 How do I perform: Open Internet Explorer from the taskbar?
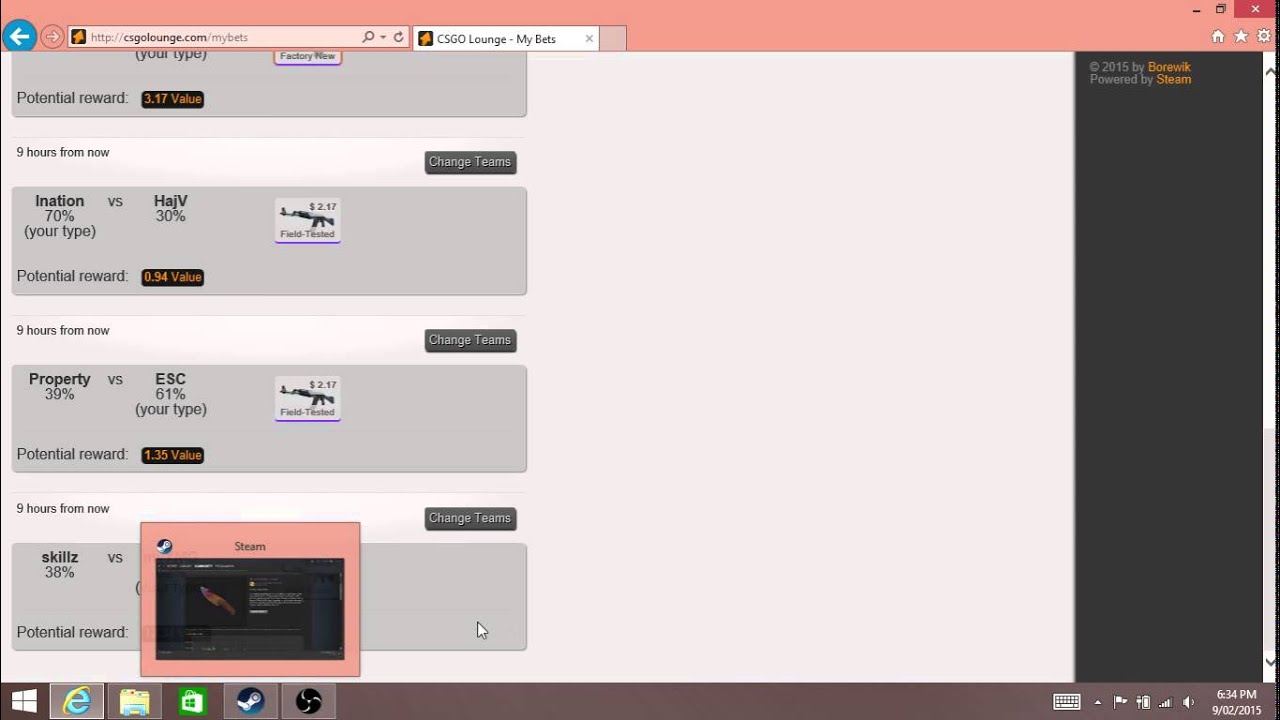[x=77, y=701]
